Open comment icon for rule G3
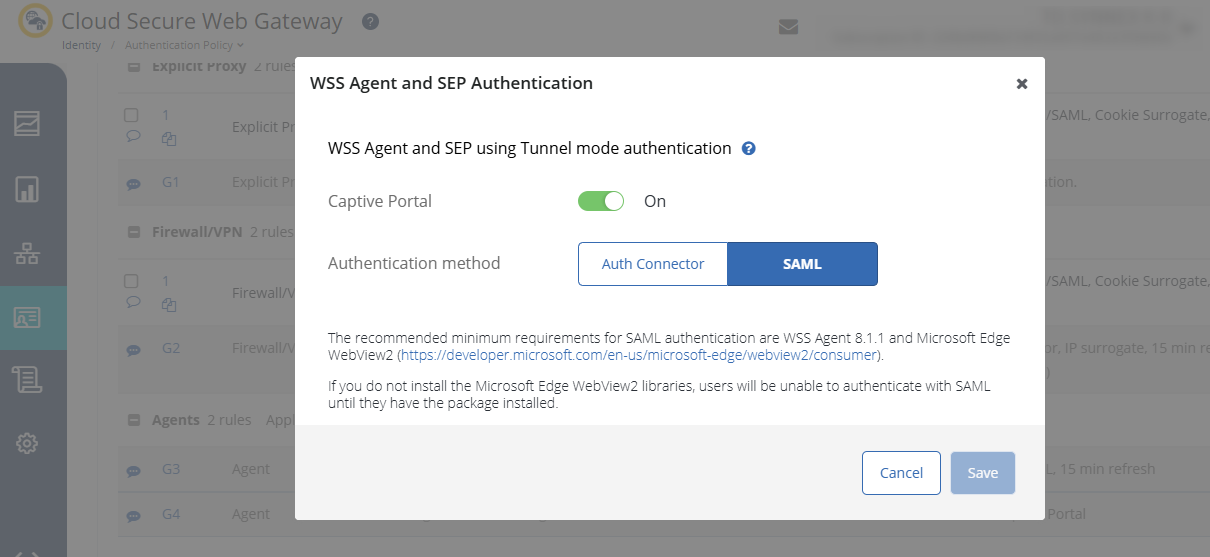Screen dimensions: 1210x557 point(132,470)
